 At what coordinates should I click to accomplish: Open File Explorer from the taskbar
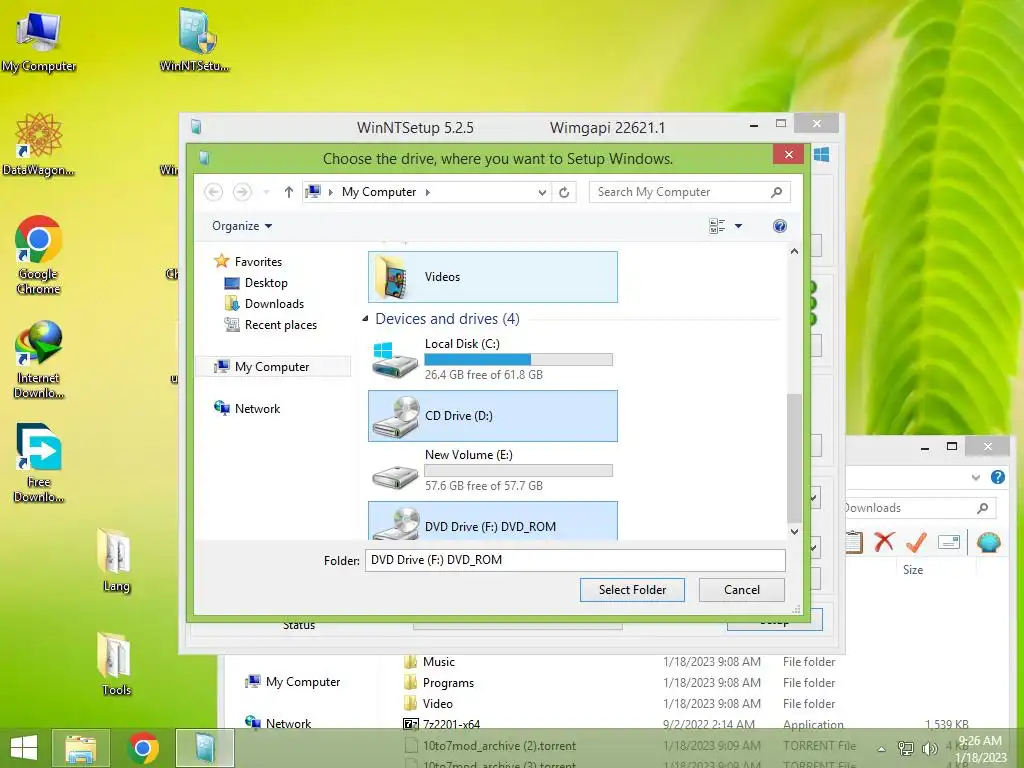point(81,748)
